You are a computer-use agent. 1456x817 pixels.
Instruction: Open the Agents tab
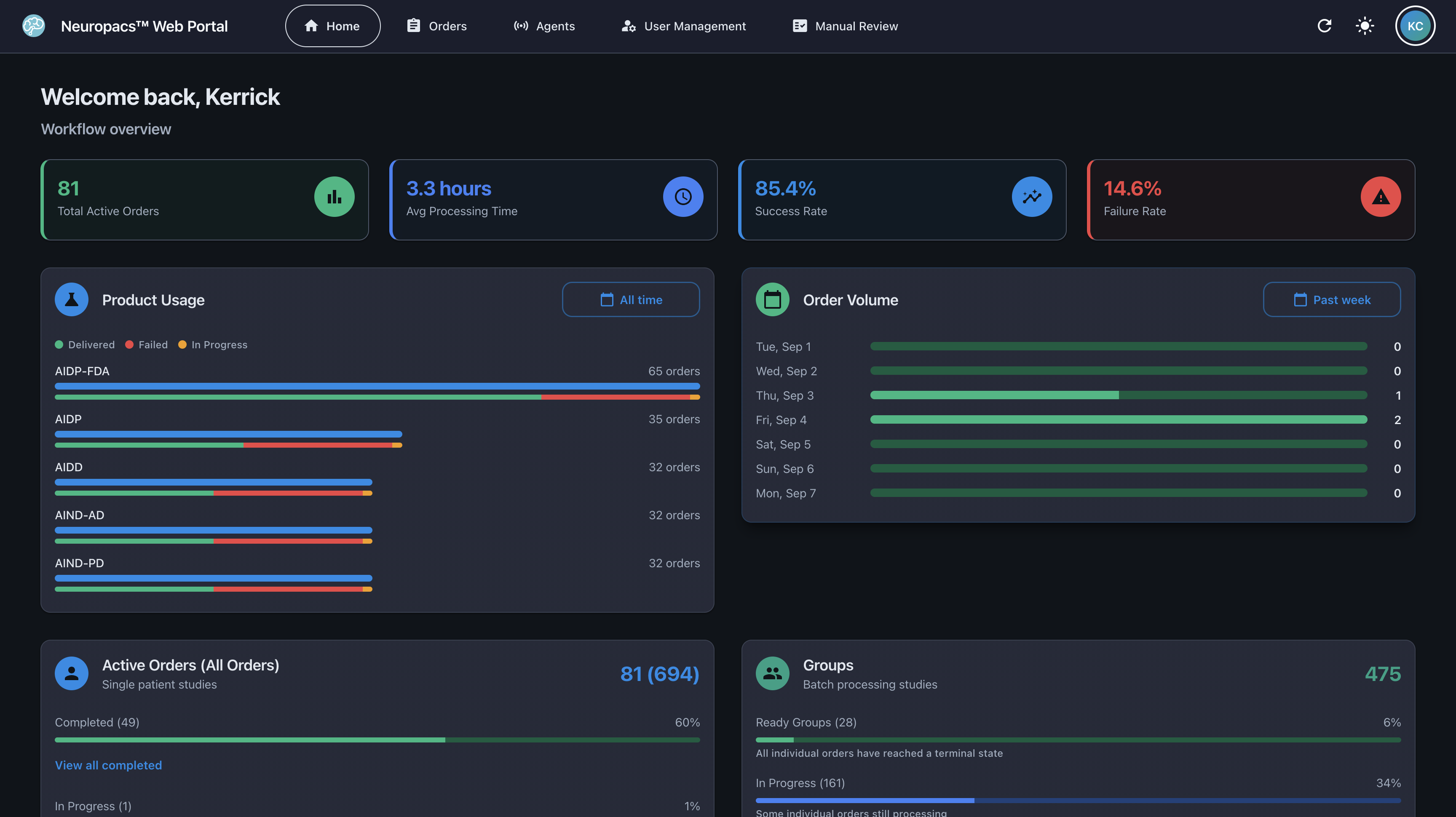[x=544, y=26]
